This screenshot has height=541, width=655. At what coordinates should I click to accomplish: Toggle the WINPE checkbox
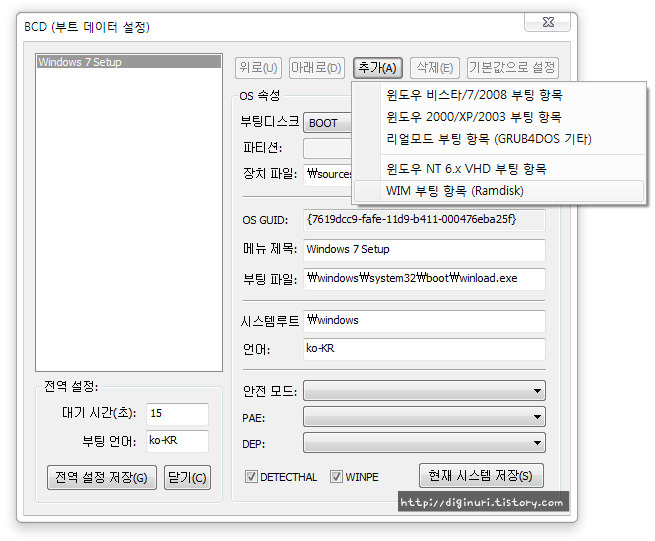click(354, 477)
